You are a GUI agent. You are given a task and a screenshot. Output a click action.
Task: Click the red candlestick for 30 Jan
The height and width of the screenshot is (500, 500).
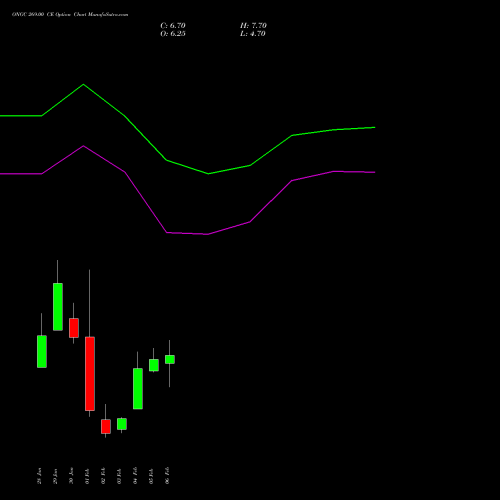pos(74,328)
